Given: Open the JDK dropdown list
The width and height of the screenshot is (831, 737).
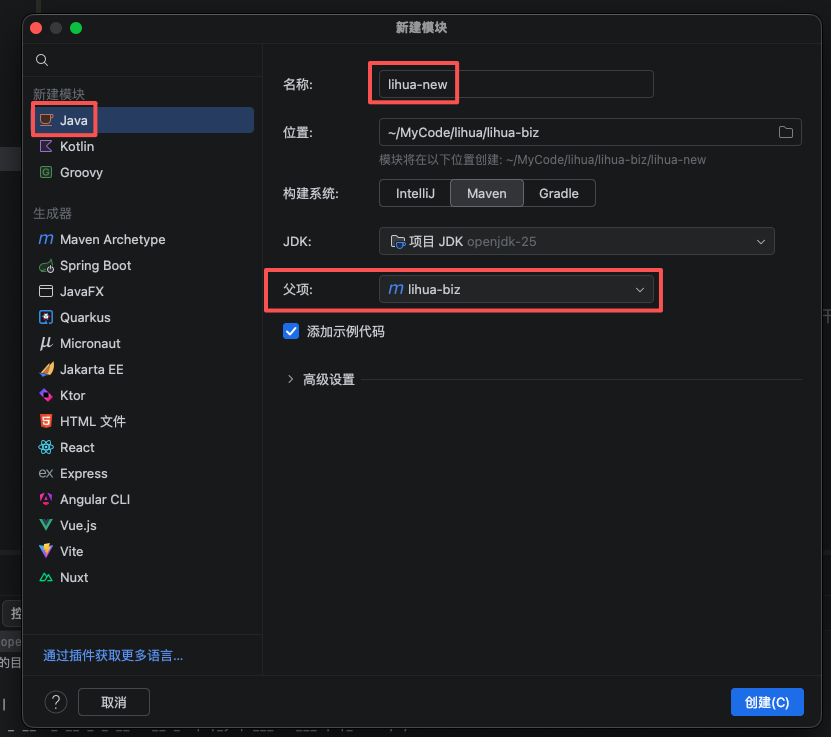Looking at the screenshot, I should point(576,241).
